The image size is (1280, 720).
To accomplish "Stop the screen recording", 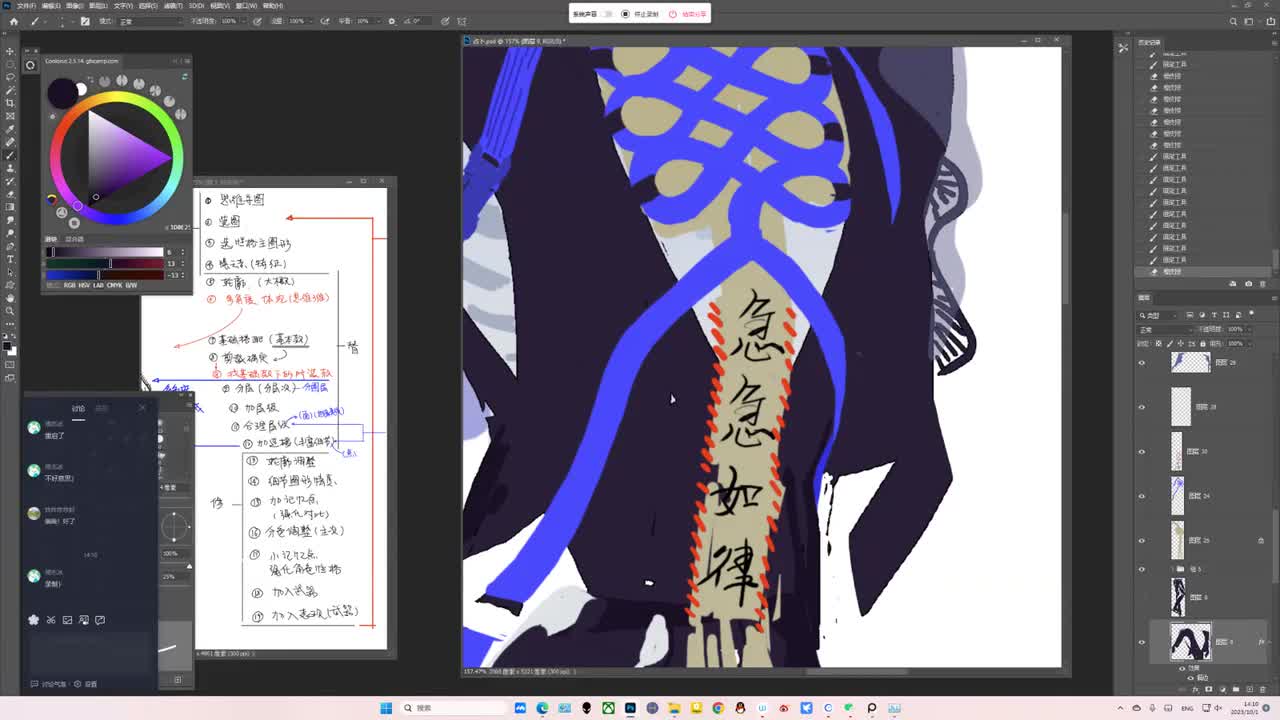I will pyautogui.click(x=641, y=14).
